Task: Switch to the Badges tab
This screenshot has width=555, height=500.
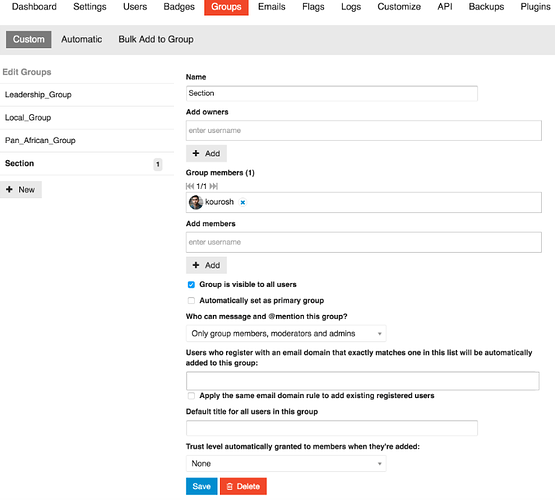Action: click(179, 7)
